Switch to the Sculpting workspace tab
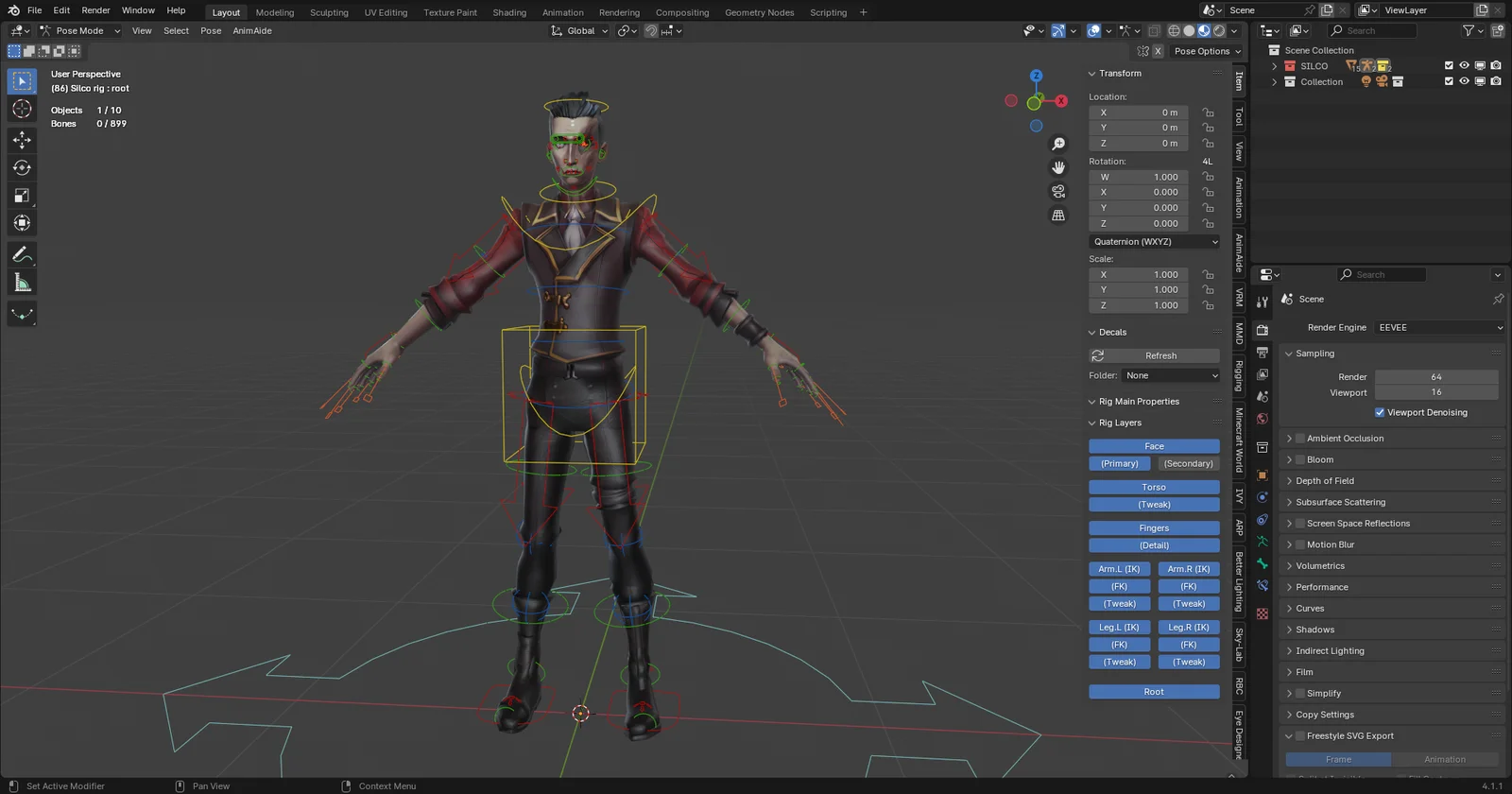The height and width of the screenshot is (794, 1512). click(x=329, y=12)
